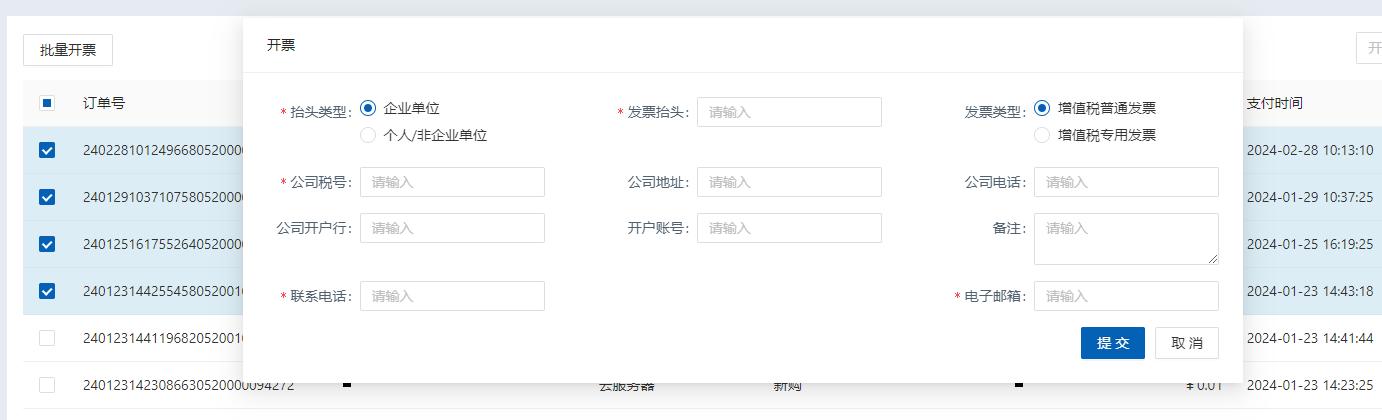This screenshot has width=1382, height=420.
Task: Focus the 电子邮箱 input field
Action: click(1126, 296)
